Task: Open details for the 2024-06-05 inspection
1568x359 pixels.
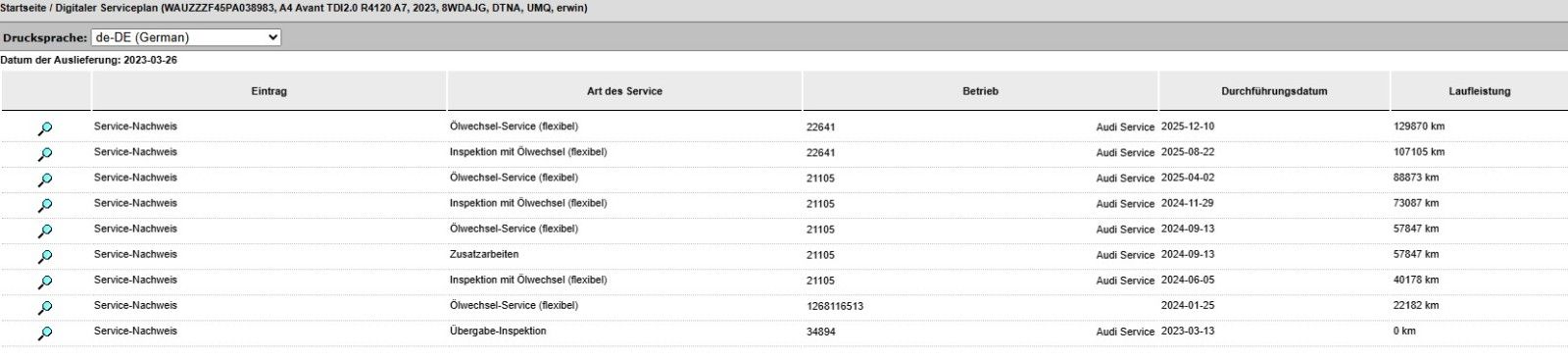Action: click(x=45, y=282)
